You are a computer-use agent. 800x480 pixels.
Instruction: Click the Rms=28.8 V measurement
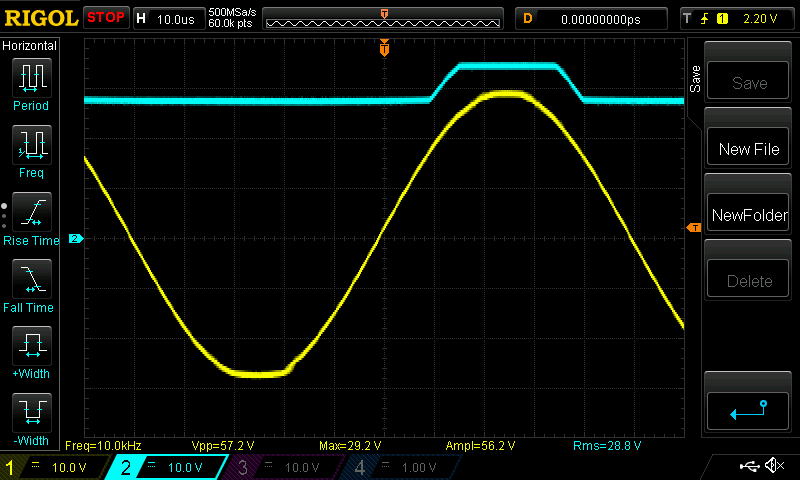point(607,446)
